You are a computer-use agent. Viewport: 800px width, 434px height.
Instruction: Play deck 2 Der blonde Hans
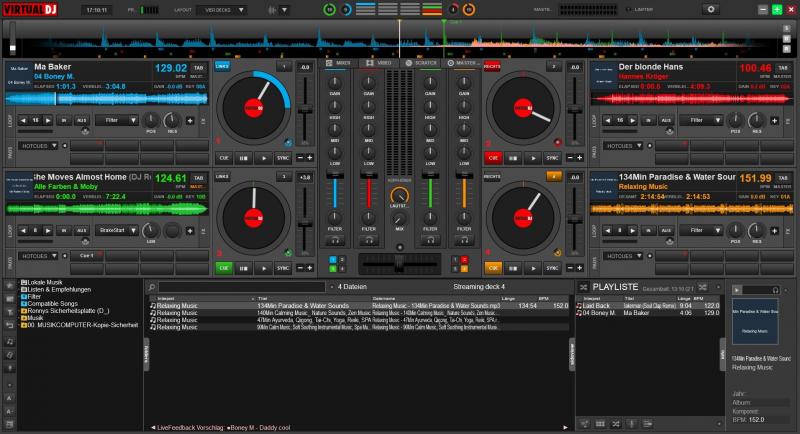533,158
